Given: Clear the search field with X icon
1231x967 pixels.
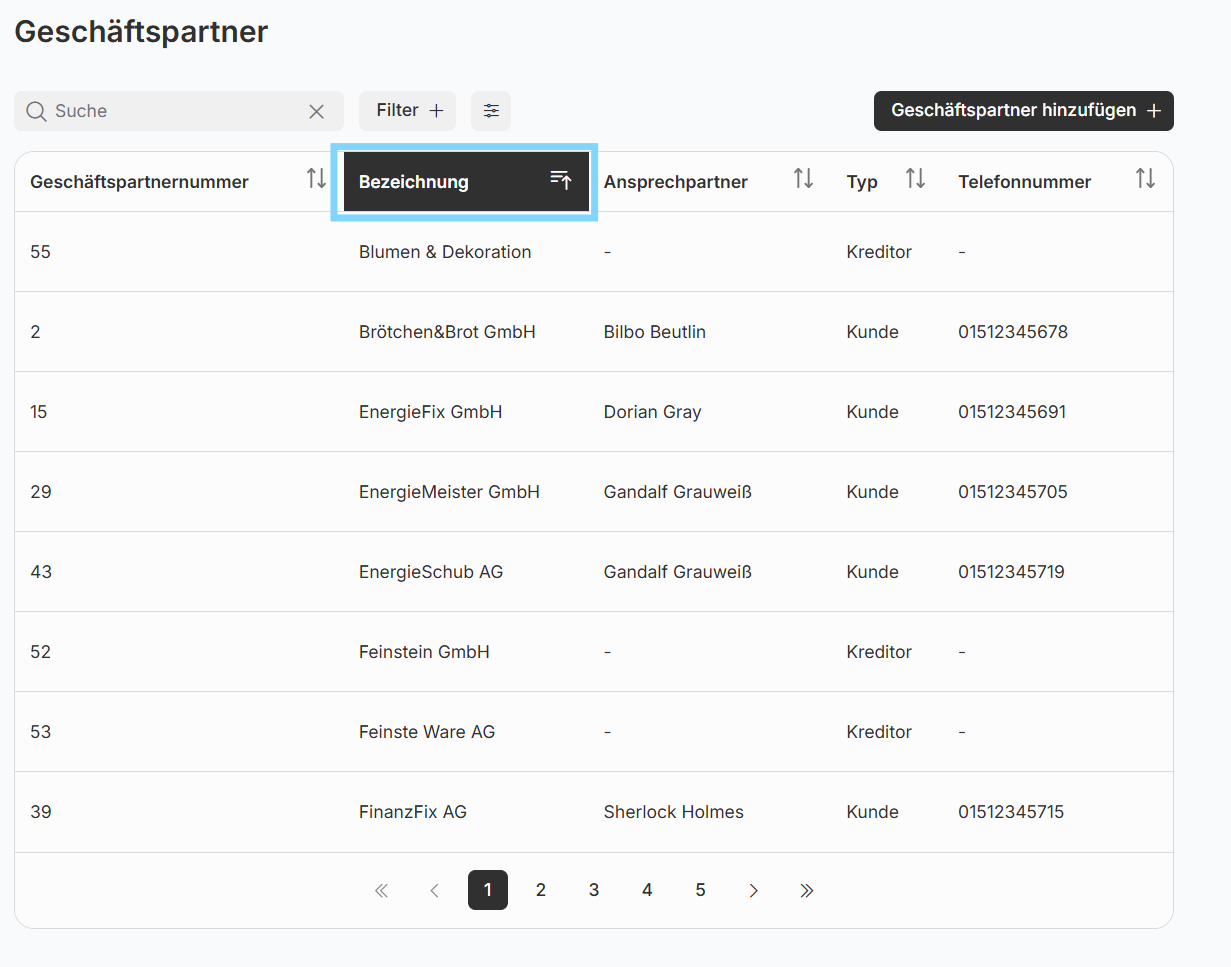Looking at the screenshot, I should coord(316,111).
